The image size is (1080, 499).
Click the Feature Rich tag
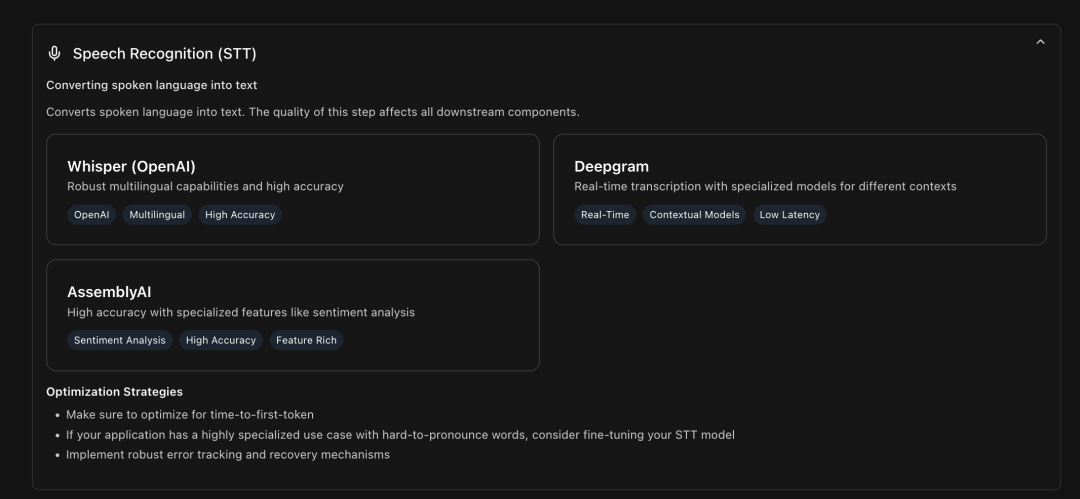(307, 340)
